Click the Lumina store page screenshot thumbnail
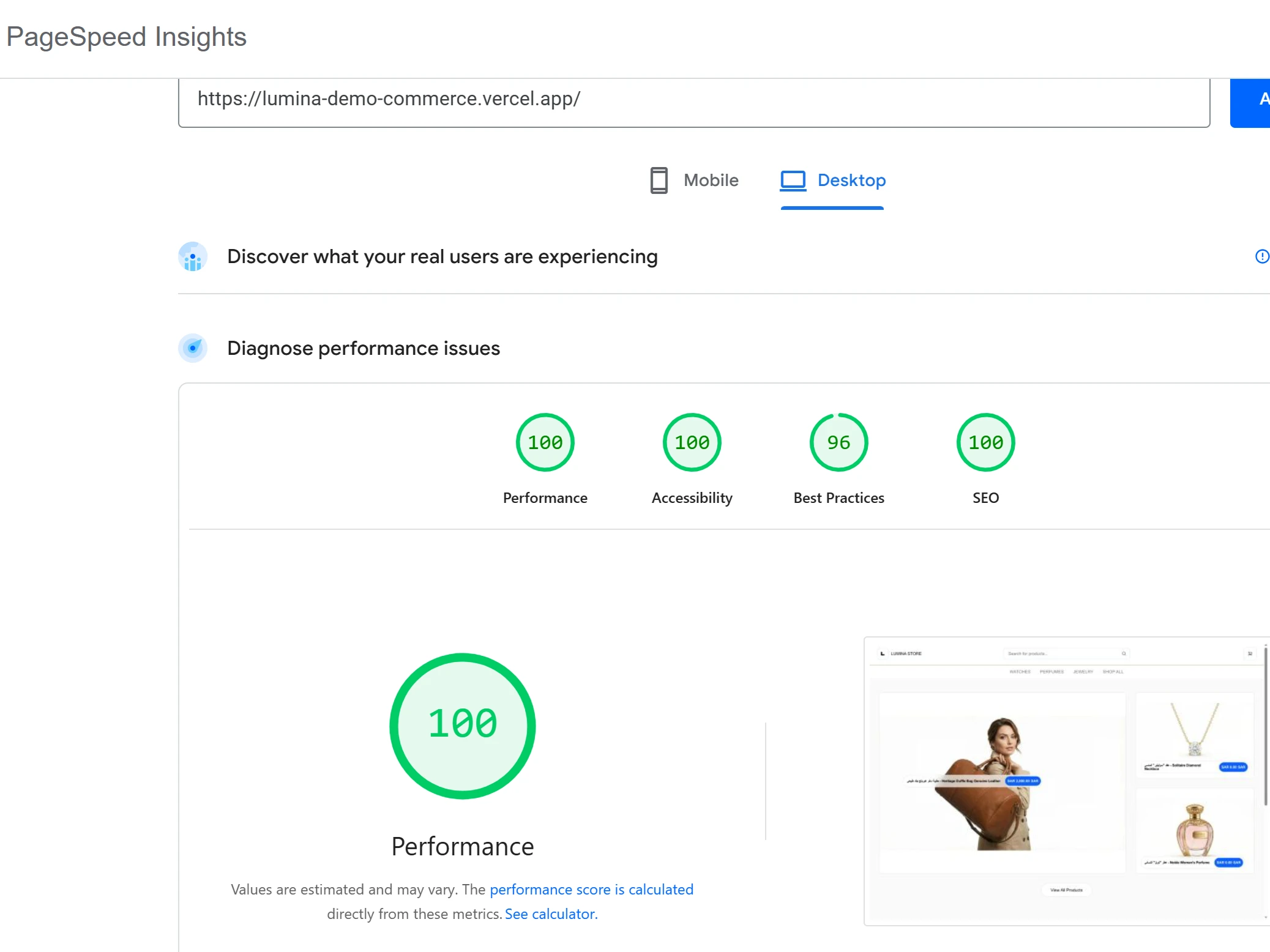 [1064, 781]
